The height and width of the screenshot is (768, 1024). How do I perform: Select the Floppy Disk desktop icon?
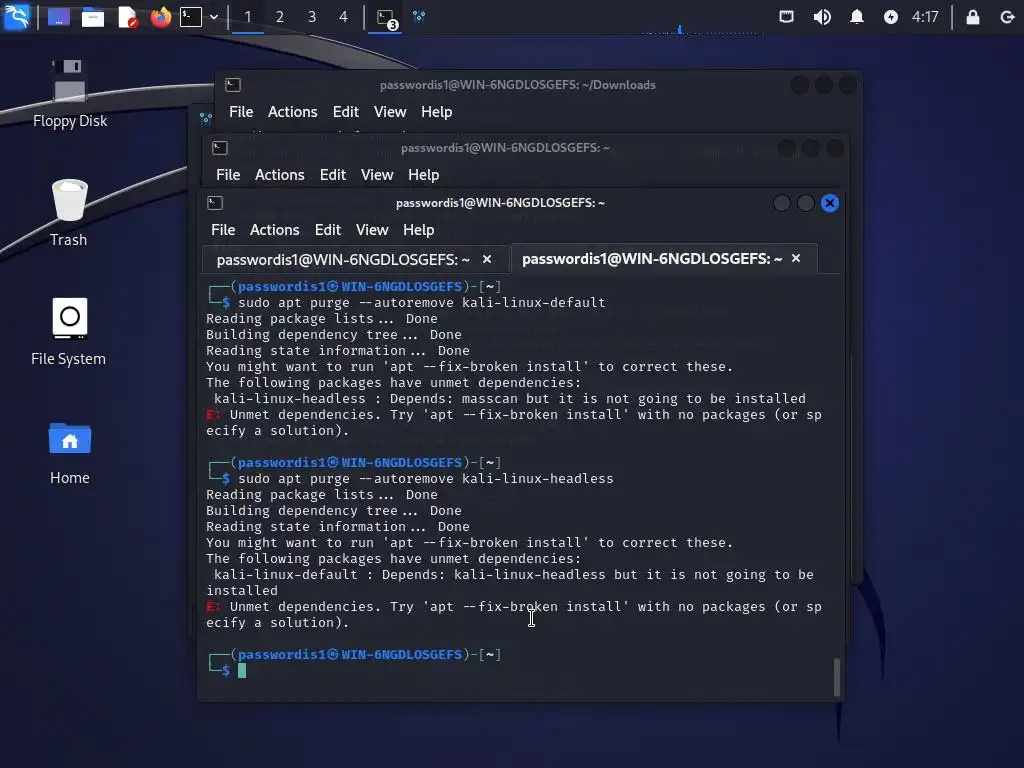coord(69,94)
